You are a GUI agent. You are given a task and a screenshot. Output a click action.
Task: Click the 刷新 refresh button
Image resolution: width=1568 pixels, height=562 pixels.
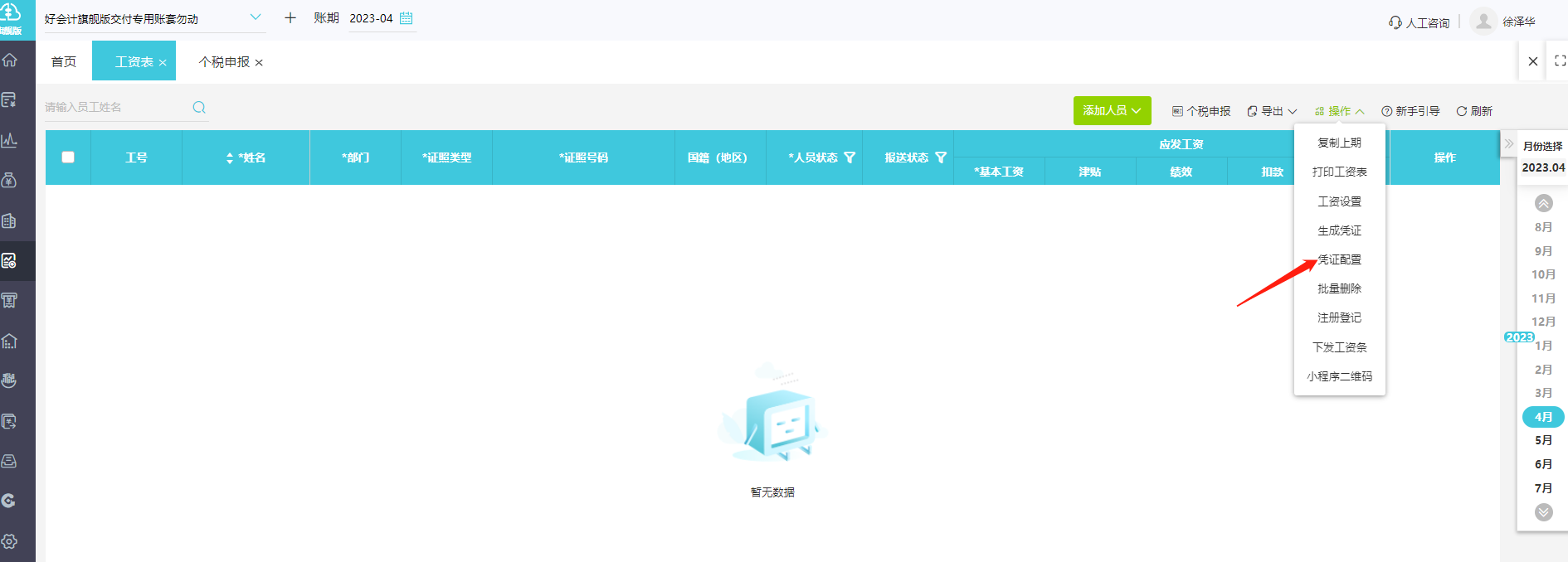[x=1474, y=111]
